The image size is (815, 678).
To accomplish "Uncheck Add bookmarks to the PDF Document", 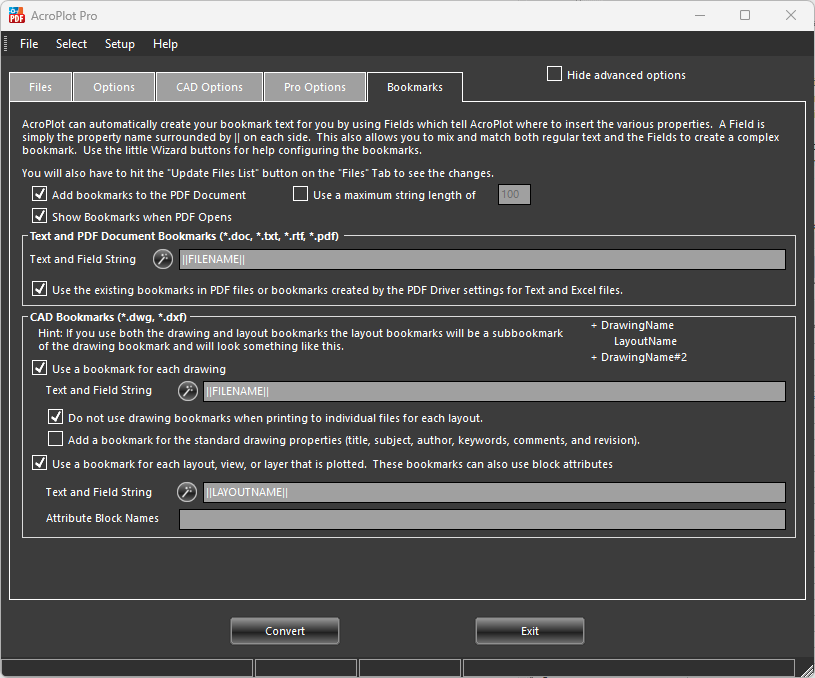I will click(40, 194).
